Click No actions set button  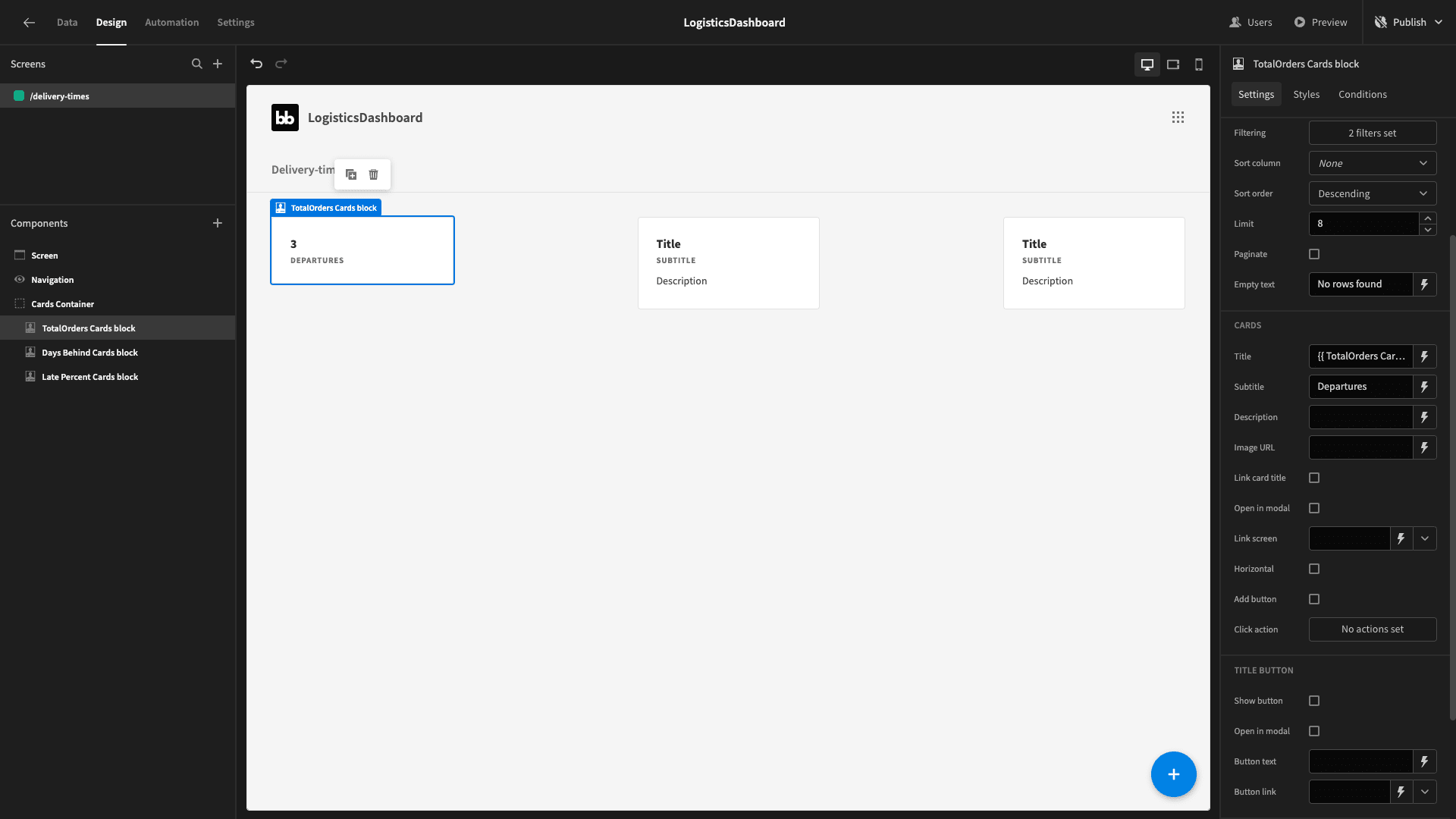1373,629
